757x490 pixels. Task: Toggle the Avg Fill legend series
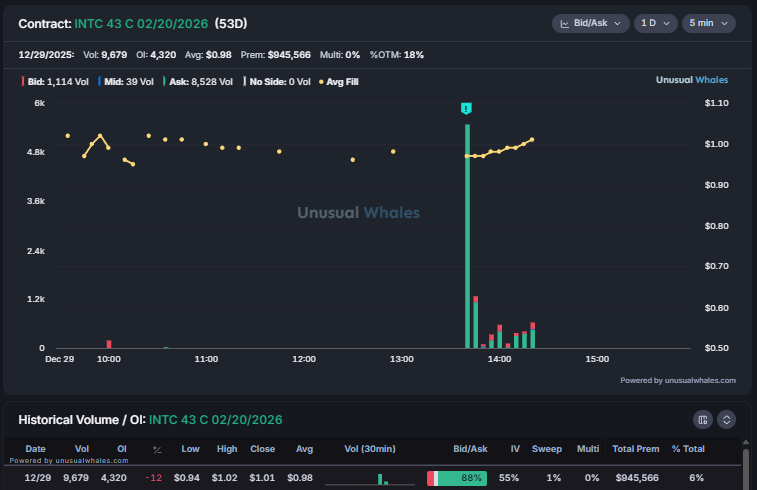click(339, 82)
